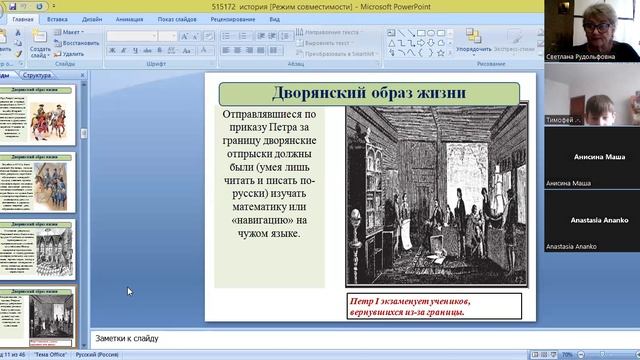640x360 pixels.
Task: Select the top slide thumbnail with horsemen
Action: [x=38, y=115]
